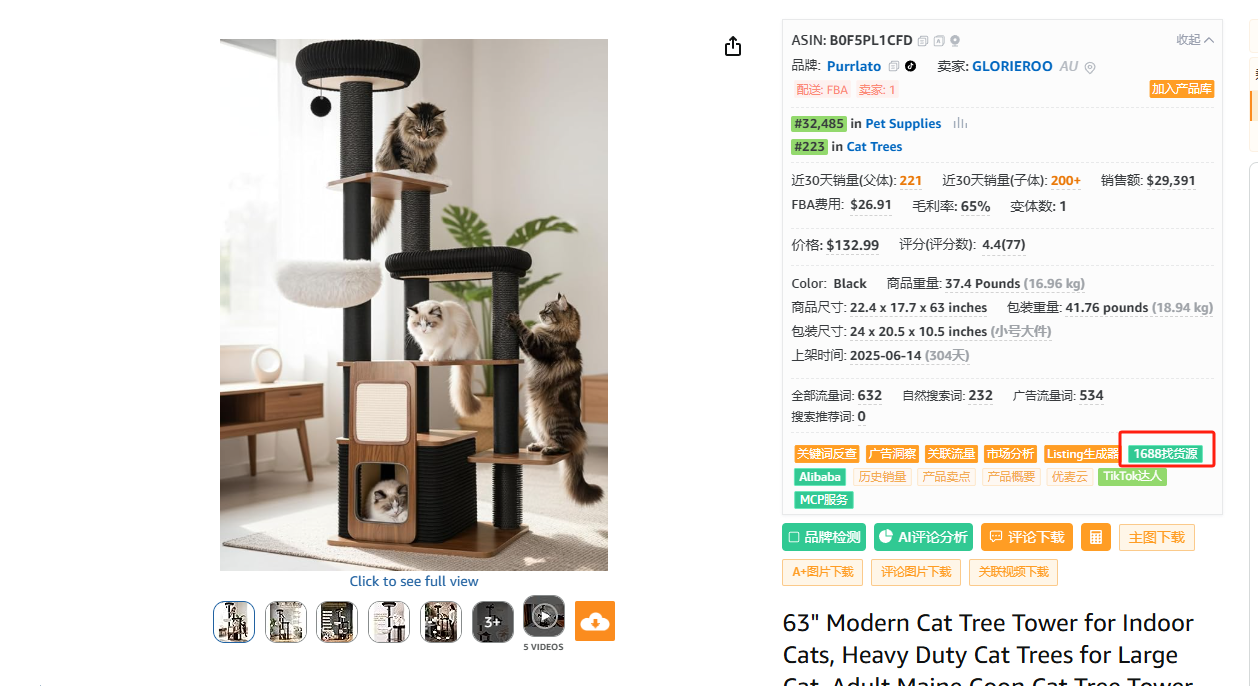Open the GLORIEROO seller link
Screen dimensions: 1258x686
click(1012, 66)
